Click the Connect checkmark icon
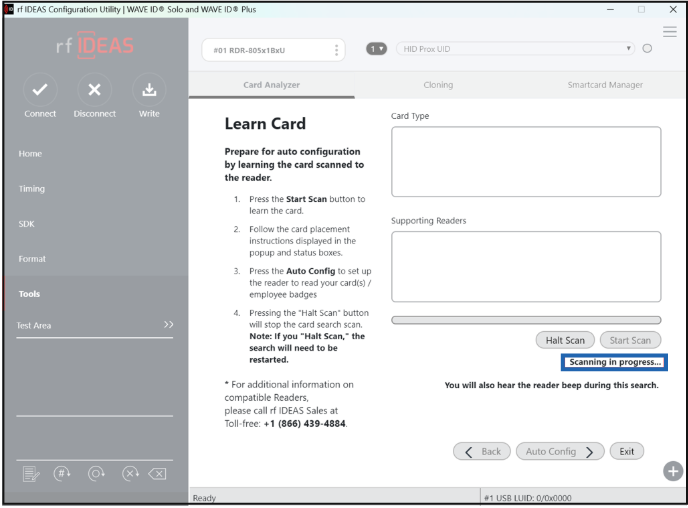688x508 pixels. coord(40,89)
